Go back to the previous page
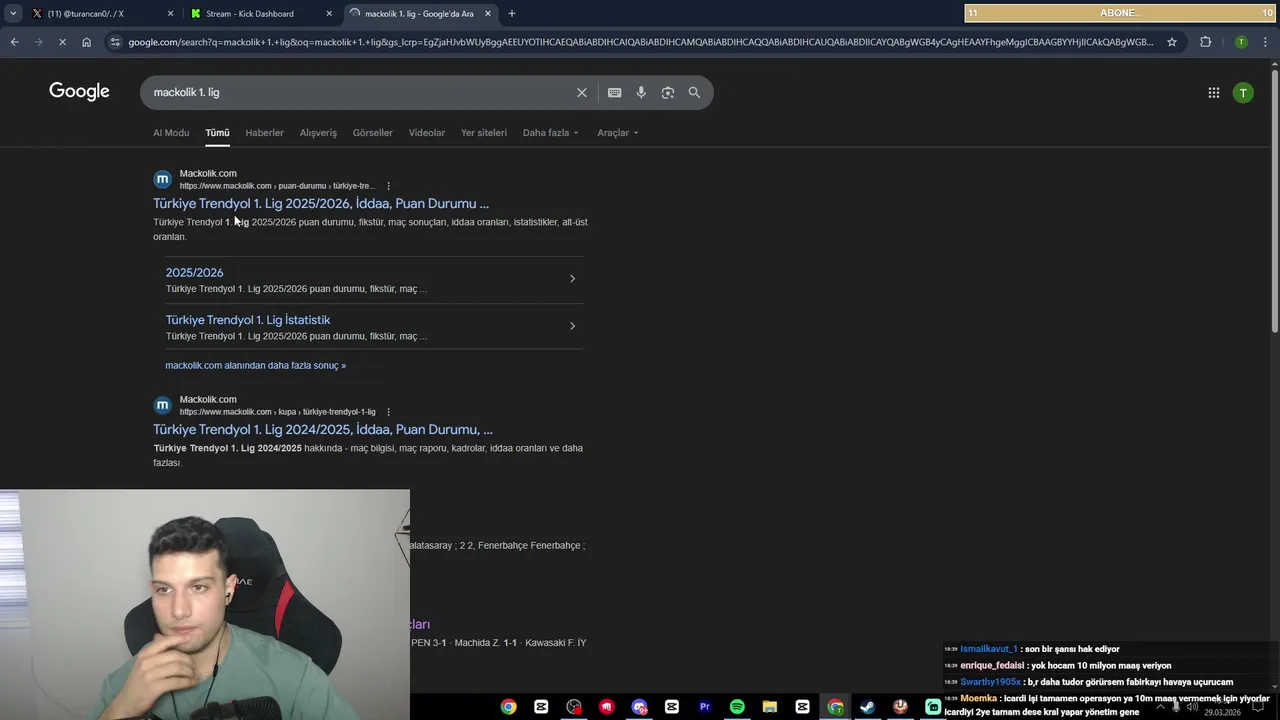1280x720 pixels. tap(14, 42)
